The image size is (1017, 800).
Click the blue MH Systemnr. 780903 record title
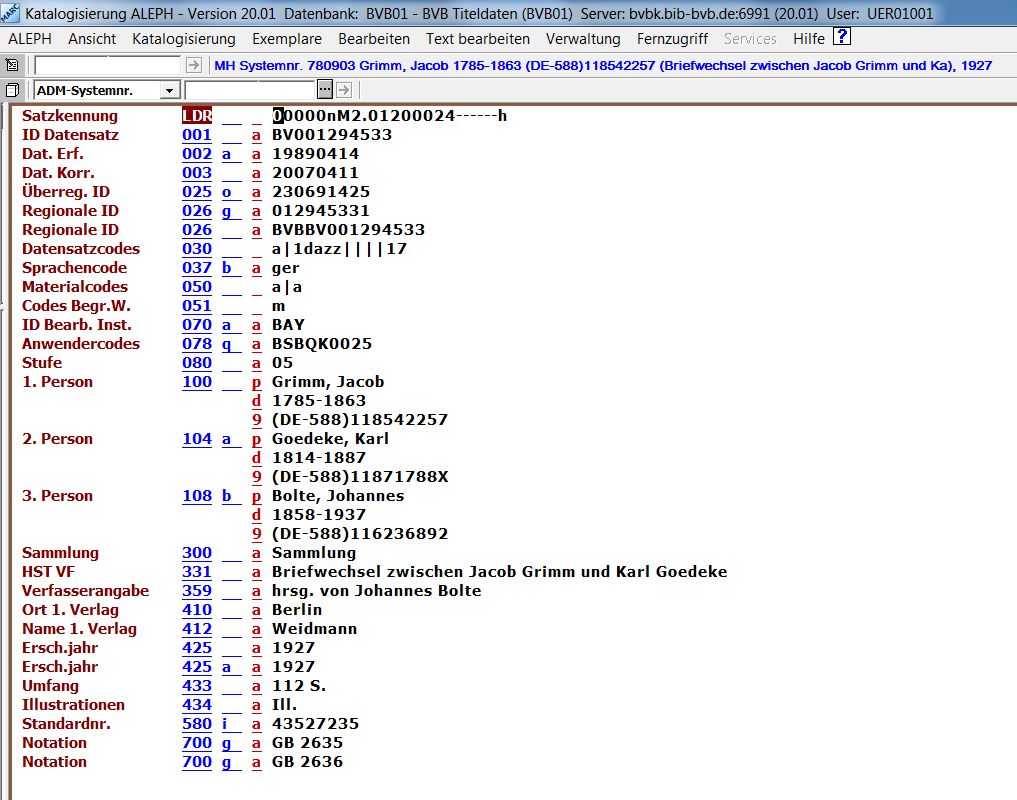pos(603,65)
